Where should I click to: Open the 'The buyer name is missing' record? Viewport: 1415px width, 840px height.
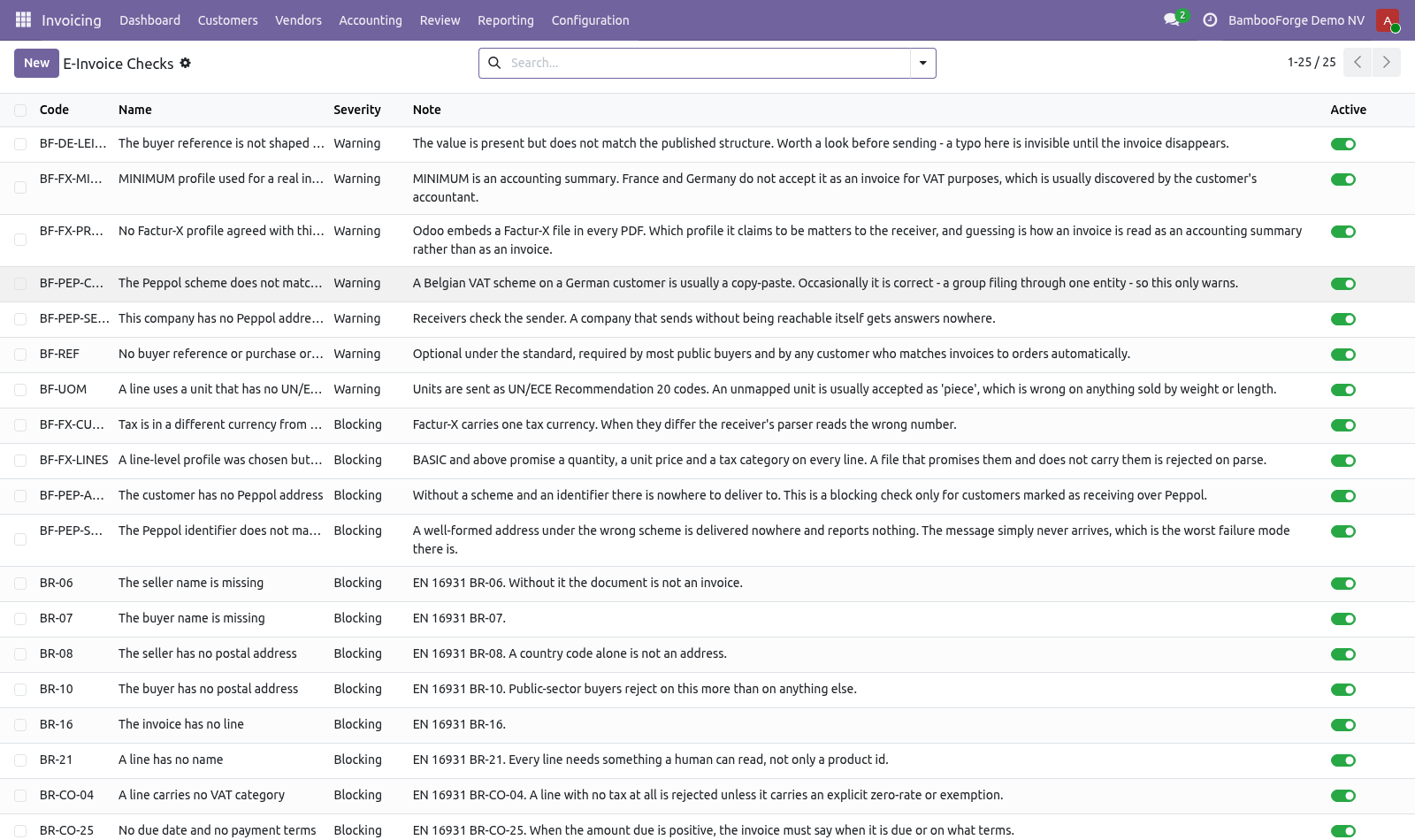coord(192,618)
